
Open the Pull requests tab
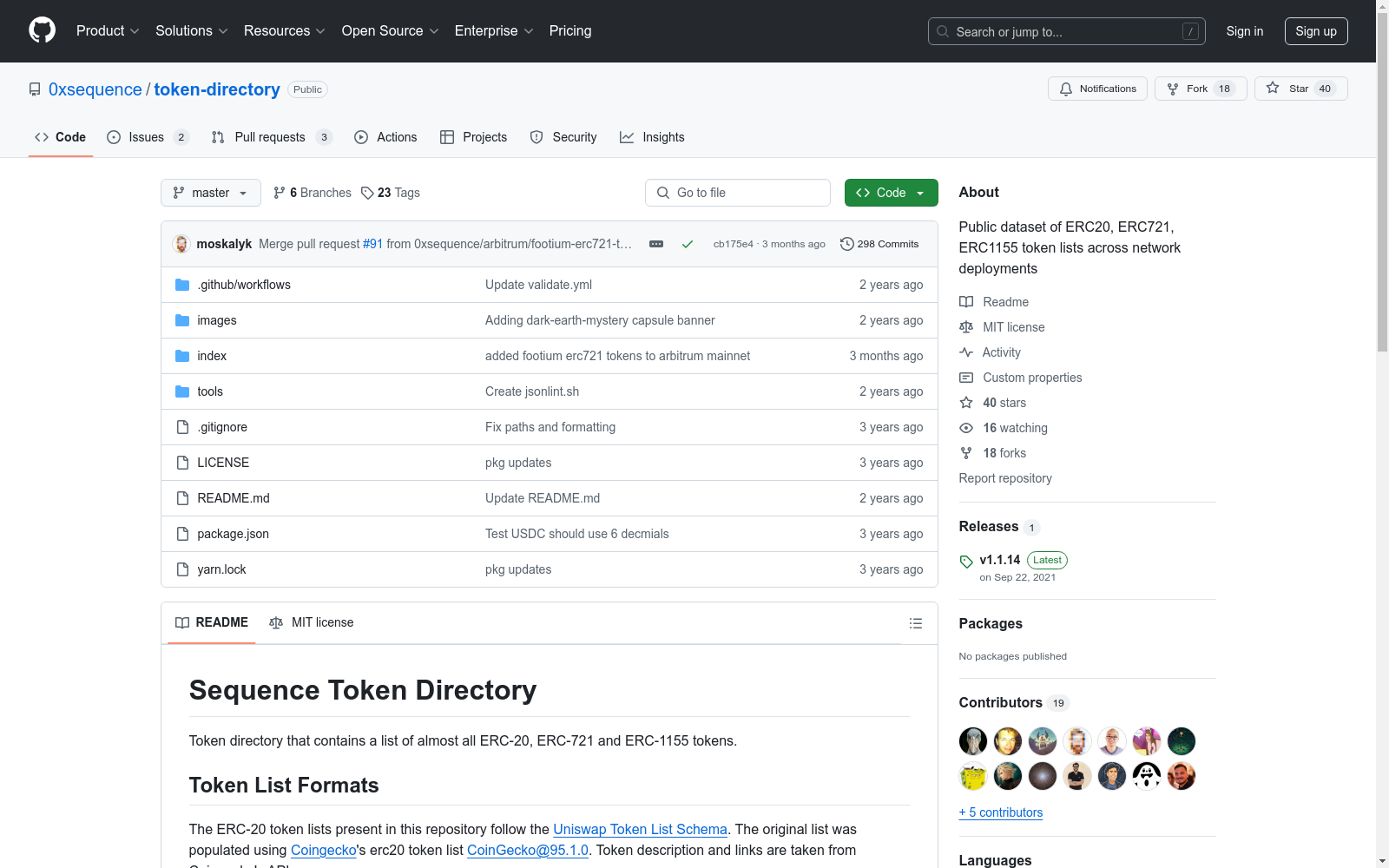(x=272, y=137)
